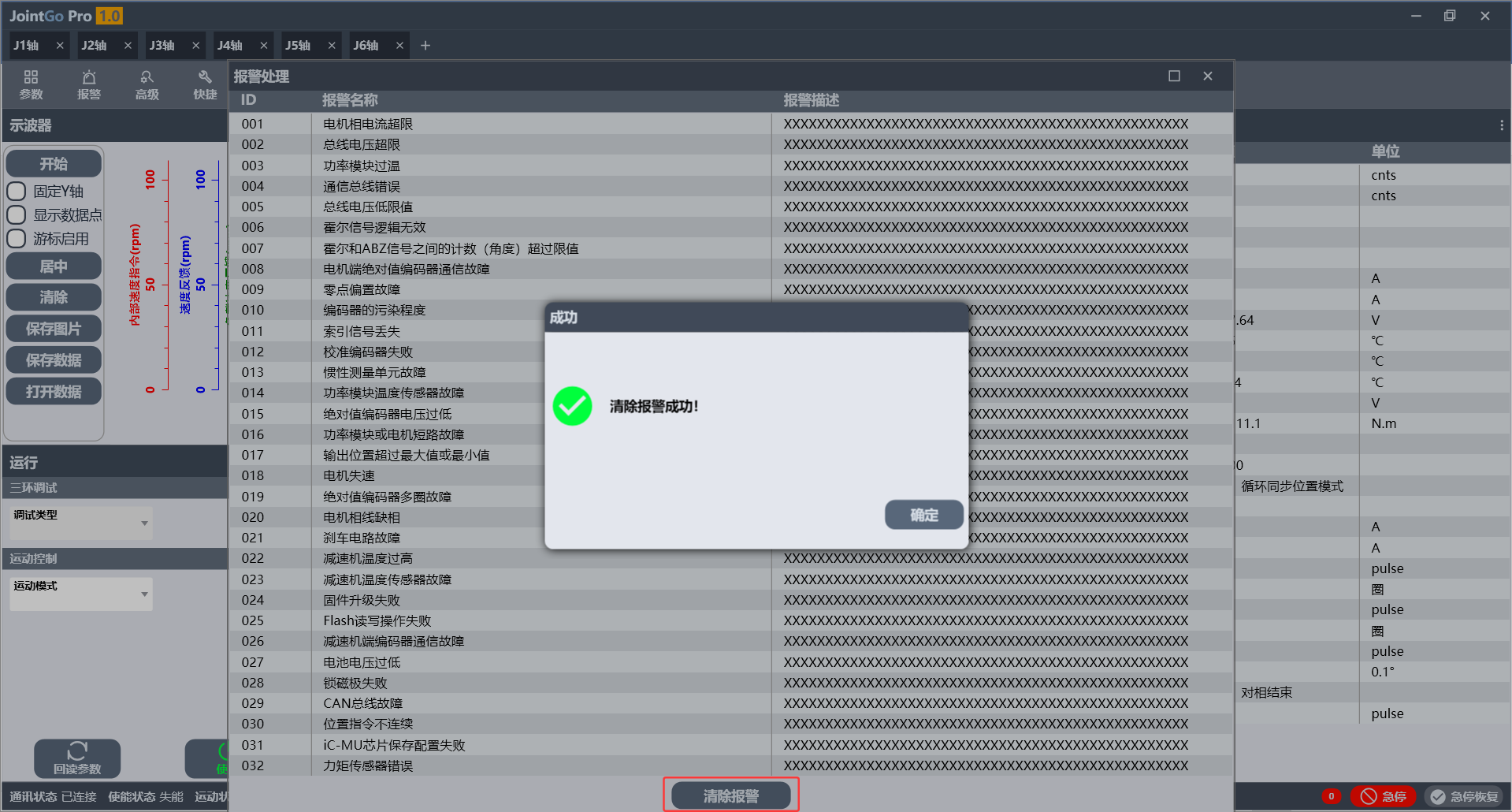The image size is (1512, 812).
Task: Select alarm row 005 总线电压低限值
Action: click(731, 207)
